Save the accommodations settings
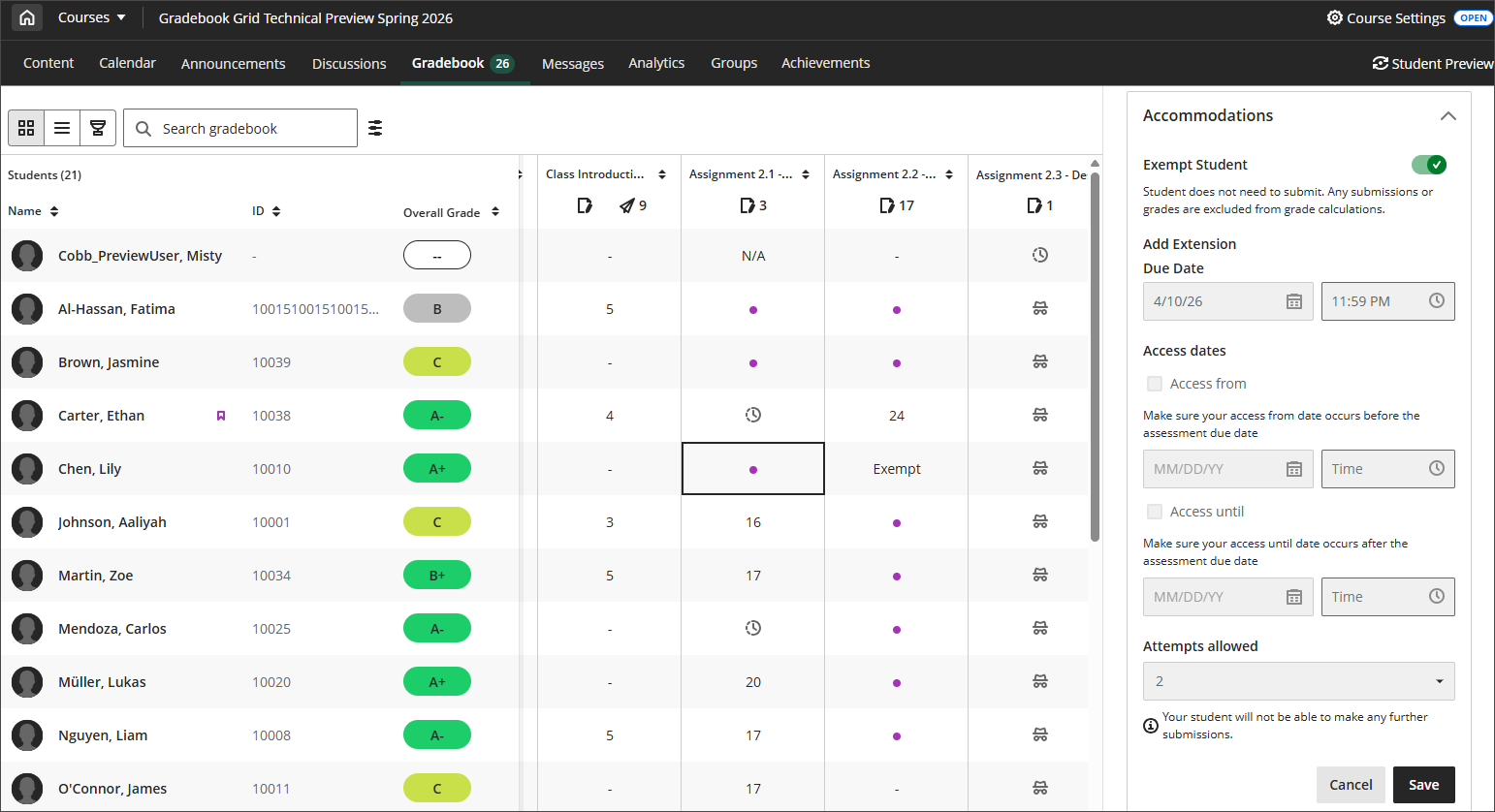 coord(1424,785)
